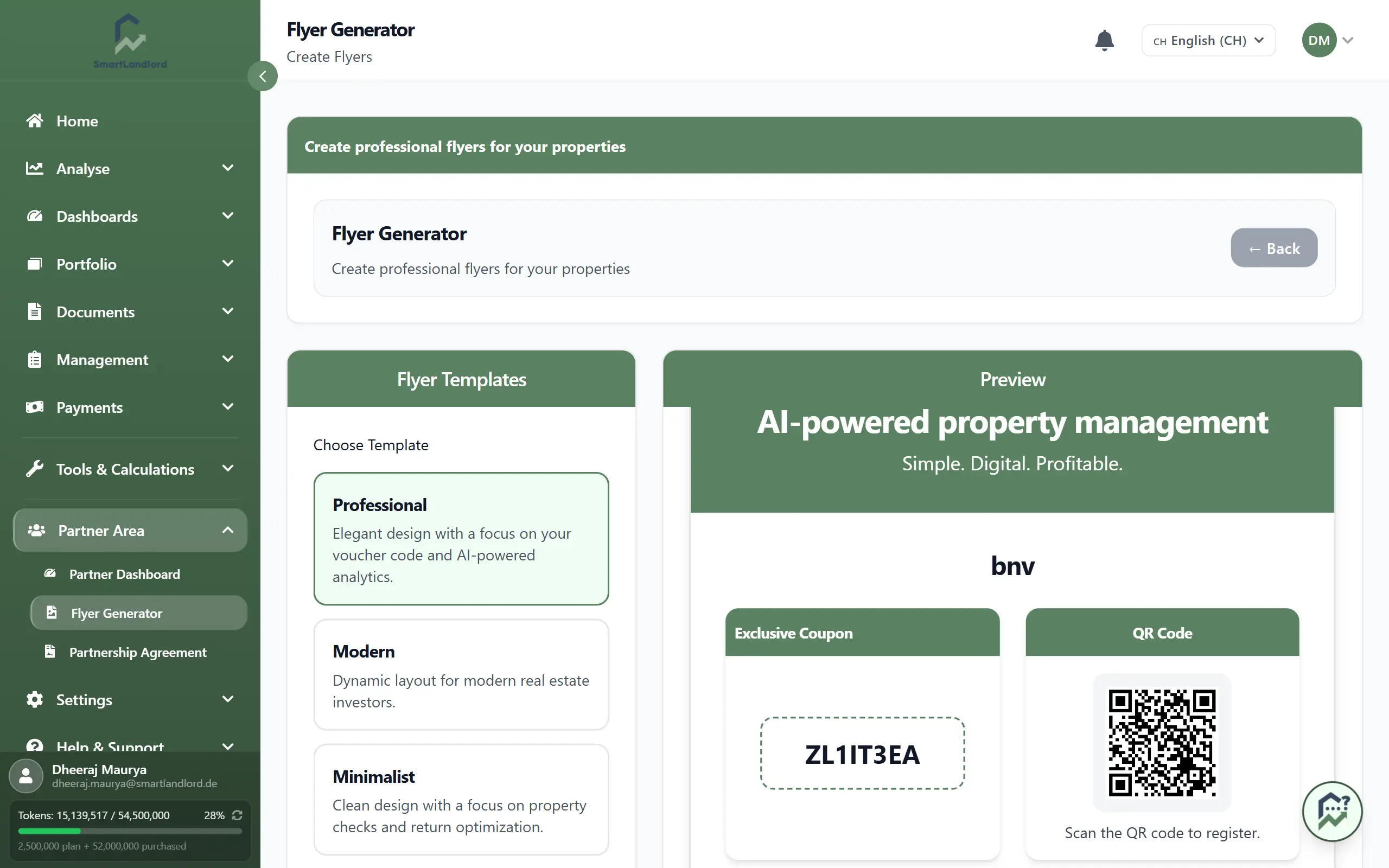
Task: Click the Partner Area people icon
Action: (36, 531)
